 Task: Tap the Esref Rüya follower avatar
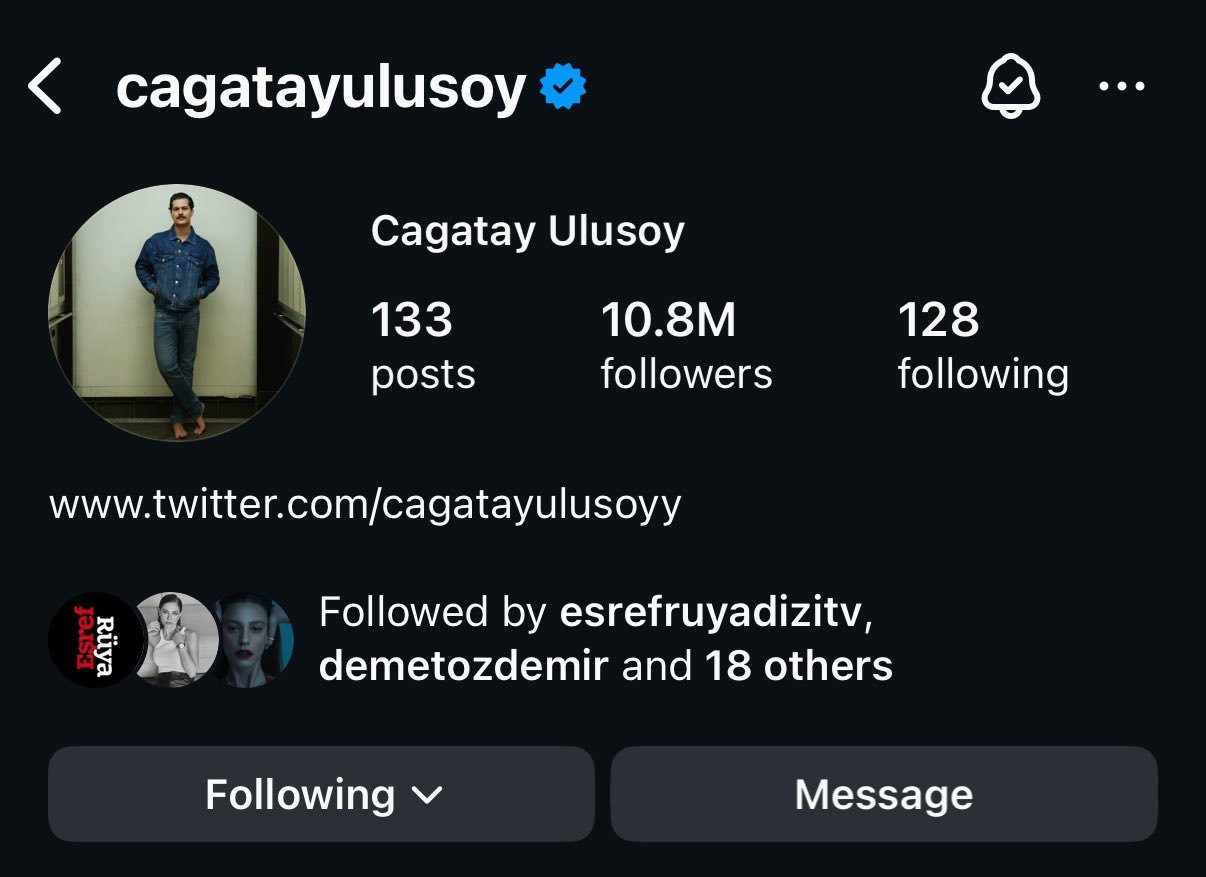point(94,640)
